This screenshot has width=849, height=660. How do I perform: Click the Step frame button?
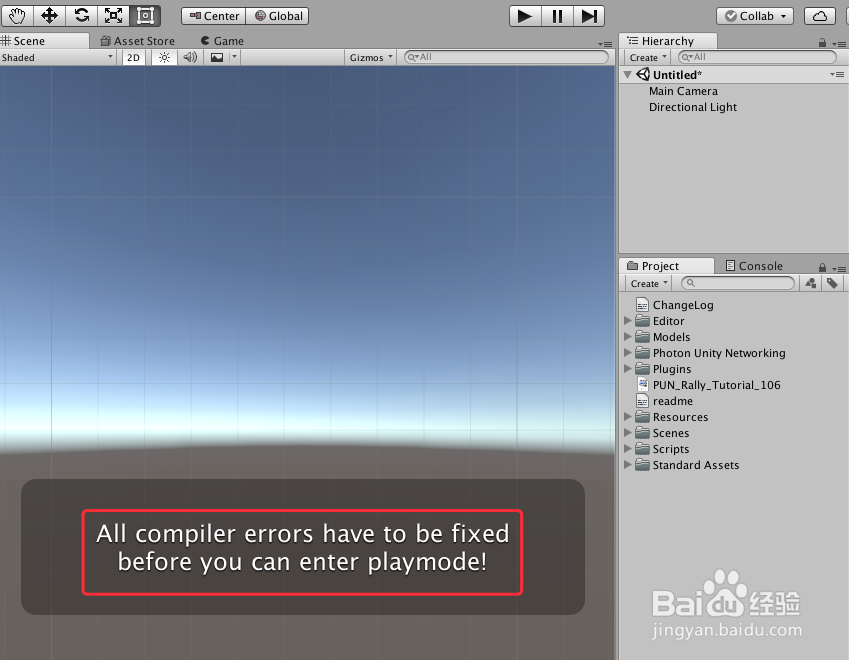[x=589, y=16]
